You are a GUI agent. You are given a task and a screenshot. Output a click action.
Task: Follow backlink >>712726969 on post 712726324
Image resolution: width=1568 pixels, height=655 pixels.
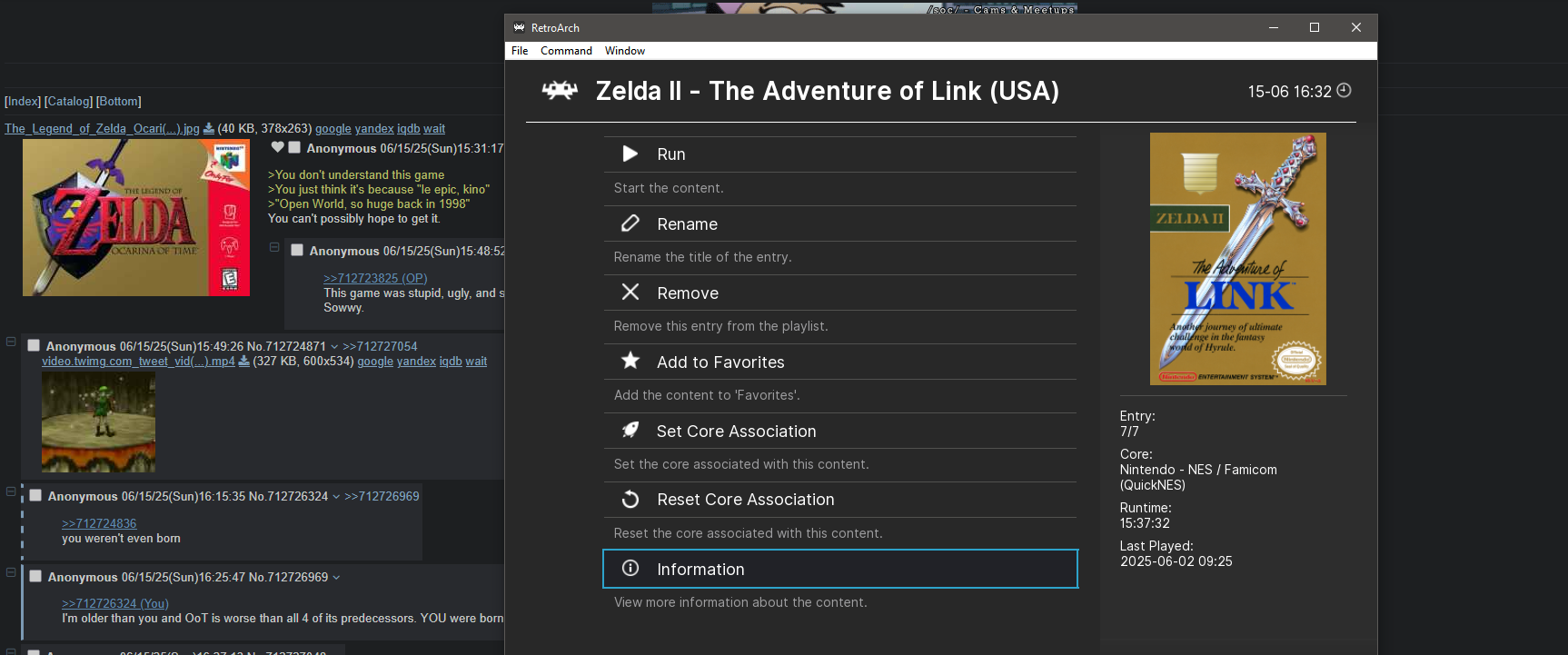pos(382,496)
